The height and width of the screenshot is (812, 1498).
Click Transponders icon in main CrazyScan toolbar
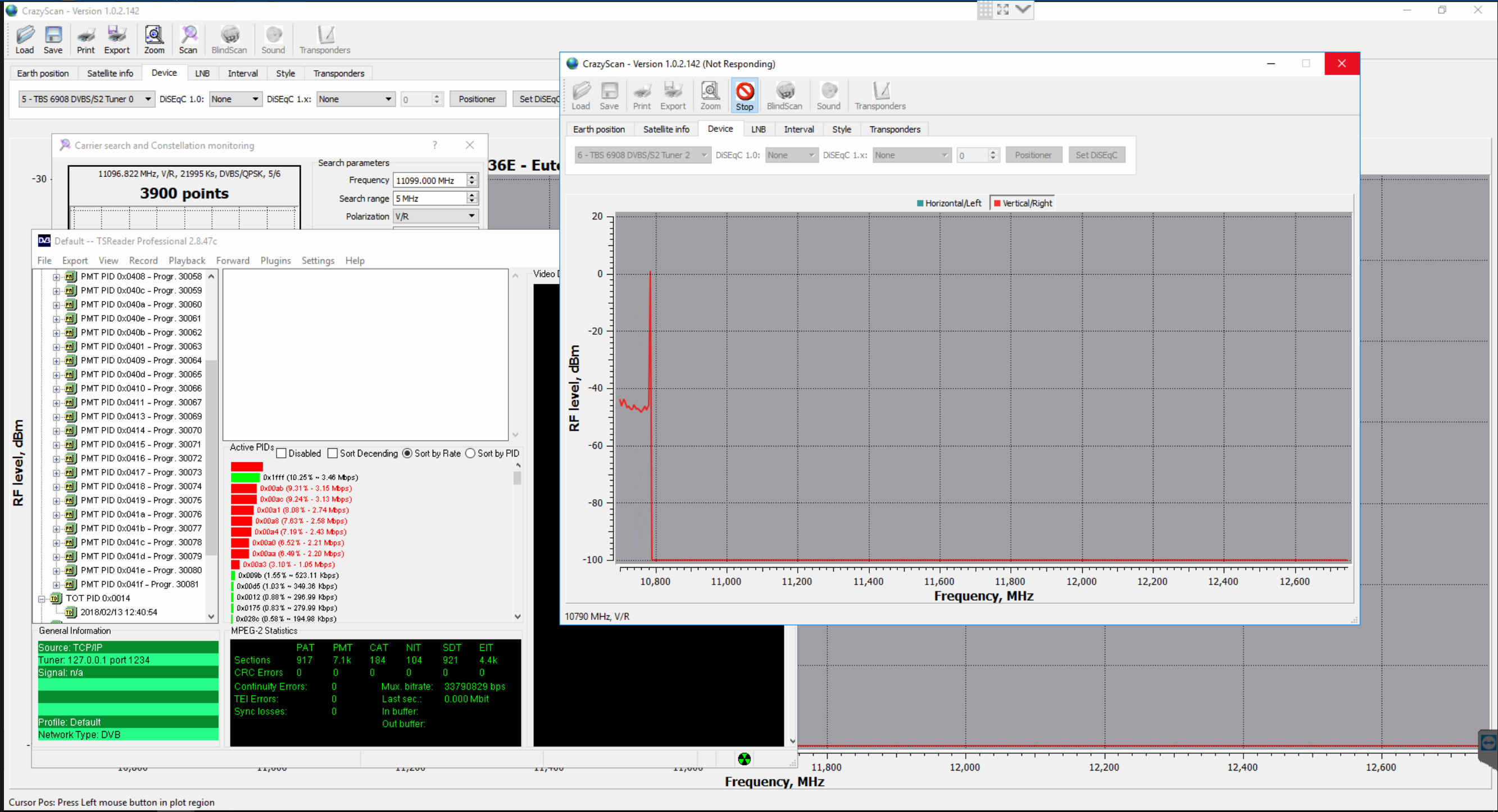(x=324, y=39)
